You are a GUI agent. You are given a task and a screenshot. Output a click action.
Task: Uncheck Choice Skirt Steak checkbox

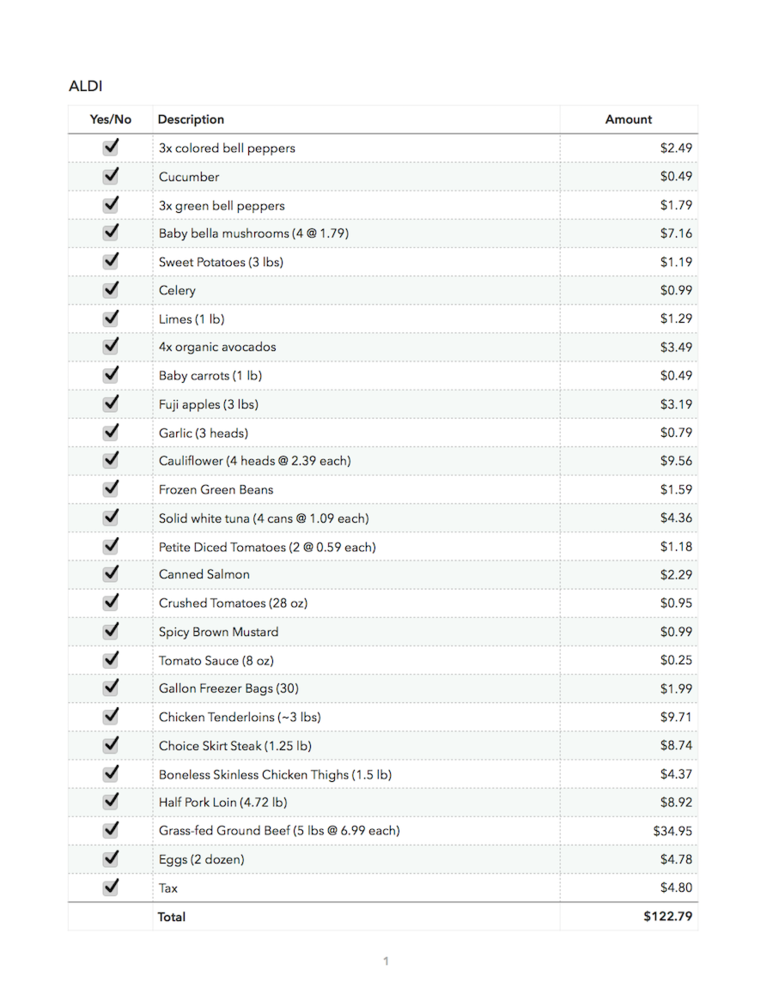[x=111, y=744]
